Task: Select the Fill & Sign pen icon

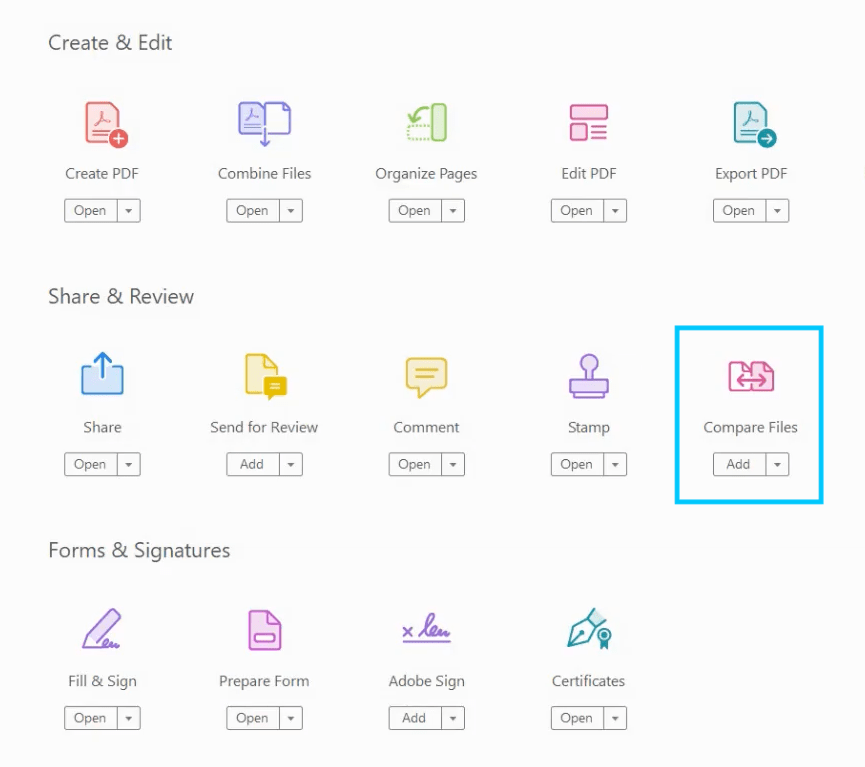Action: 101,630
